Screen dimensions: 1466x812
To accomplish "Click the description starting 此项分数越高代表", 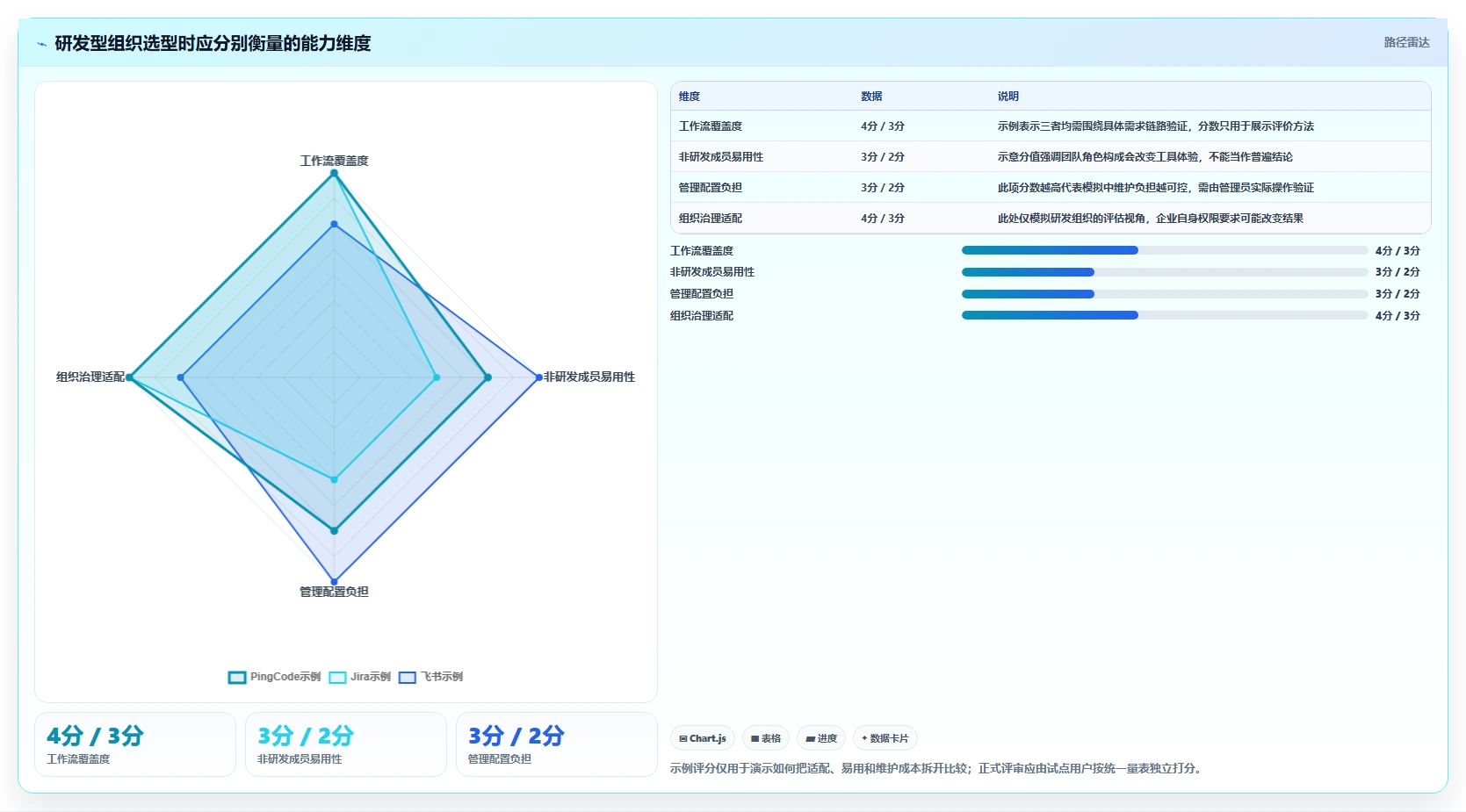I will pos(1156,188).
